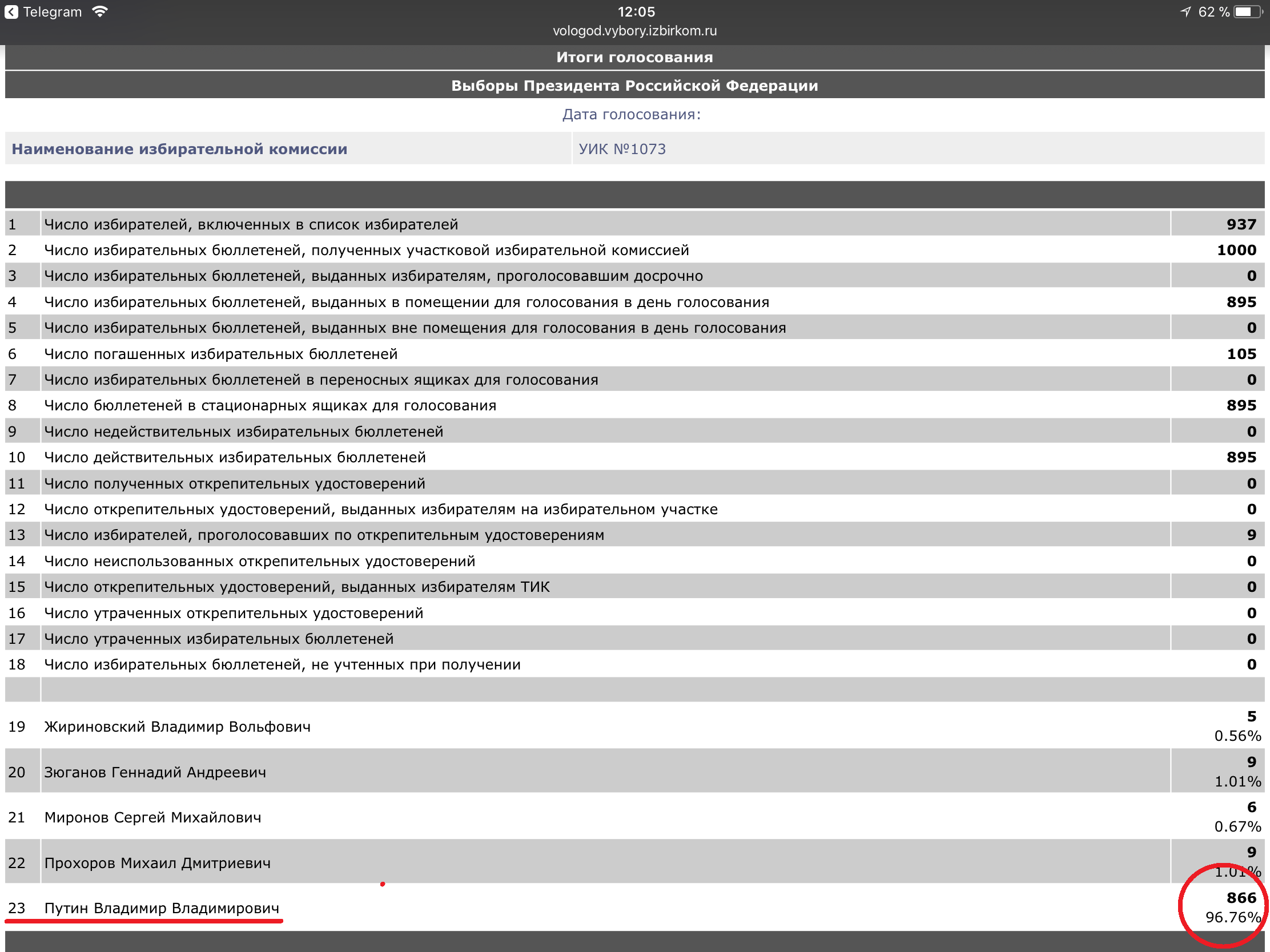Viewport: 1270px width, 952px height.
Task: Tap the value 1000 of received ballots
Action: click(x=1236, y=250)
